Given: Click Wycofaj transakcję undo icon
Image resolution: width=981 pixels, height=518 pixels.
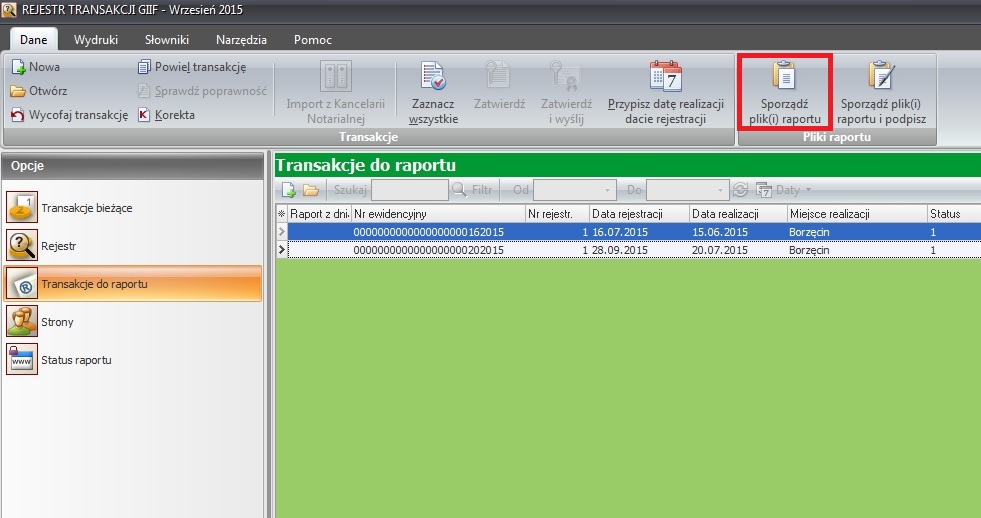Looking at the screenshot, I should coord(18,115).
